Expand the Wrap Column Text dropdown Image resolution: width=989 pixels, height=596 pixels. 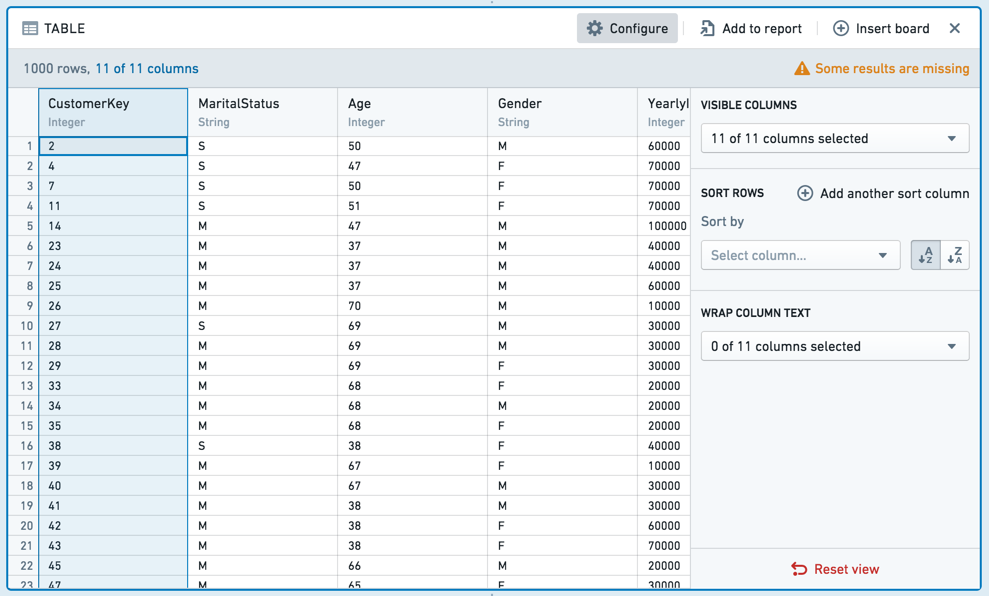click(834, 346)
